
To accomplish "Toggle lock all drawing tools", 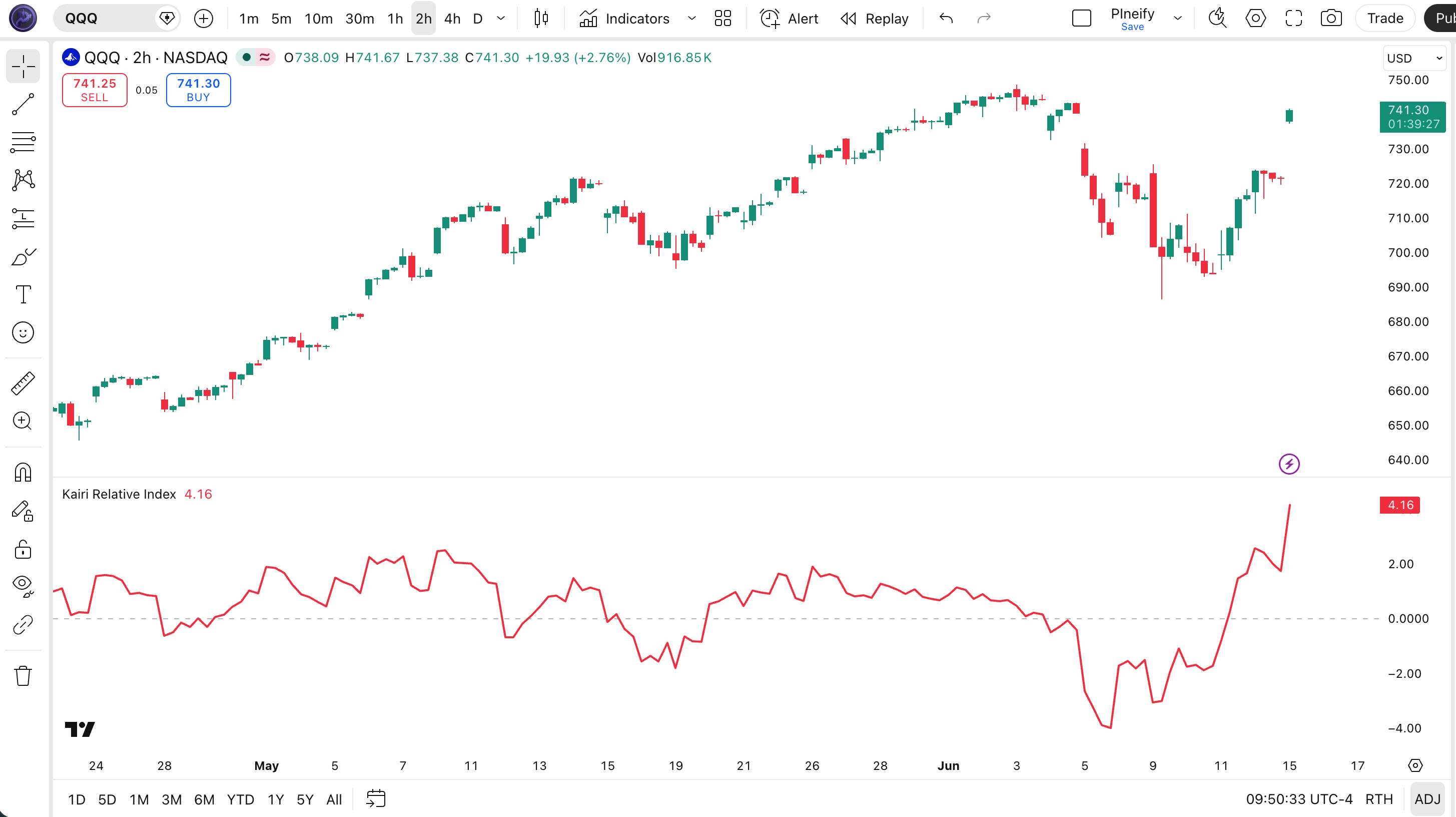I will click(x=23, y=549).
